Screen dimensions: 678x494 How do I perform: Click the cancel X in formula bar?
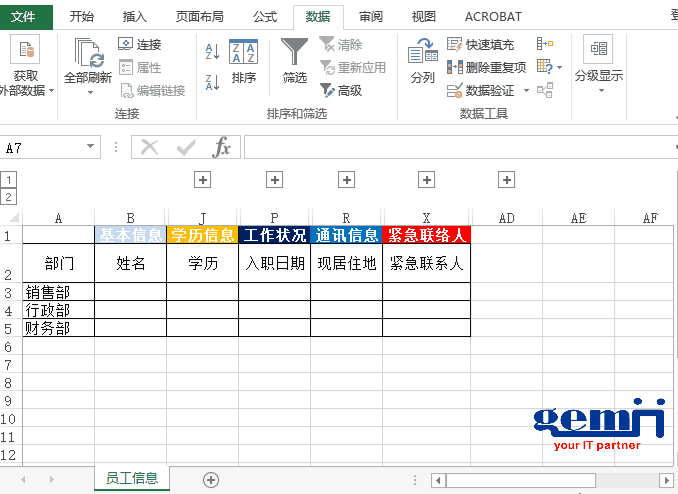(150, 148)
